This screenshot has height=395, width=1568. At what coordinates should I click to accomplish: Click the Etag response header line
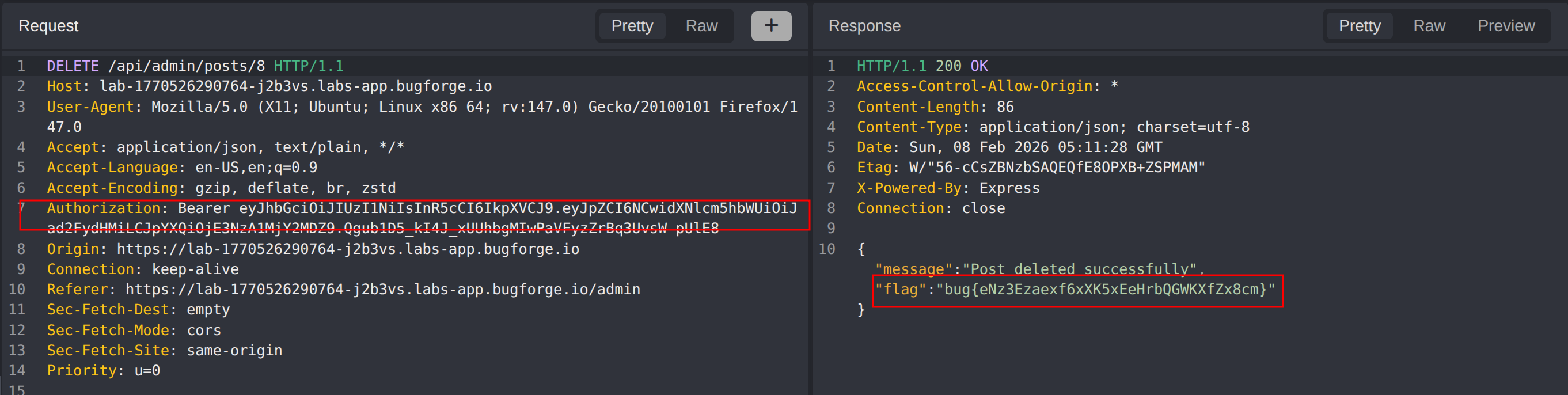(1030, 168)
